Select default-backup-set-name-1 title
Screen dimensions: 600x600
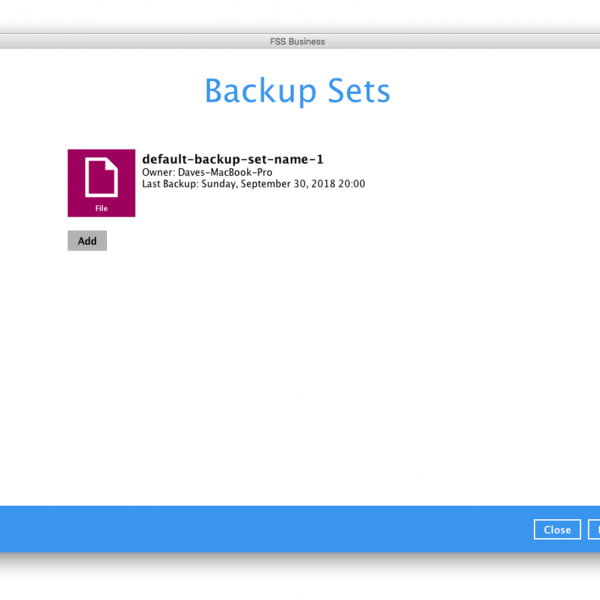(233, 159)
